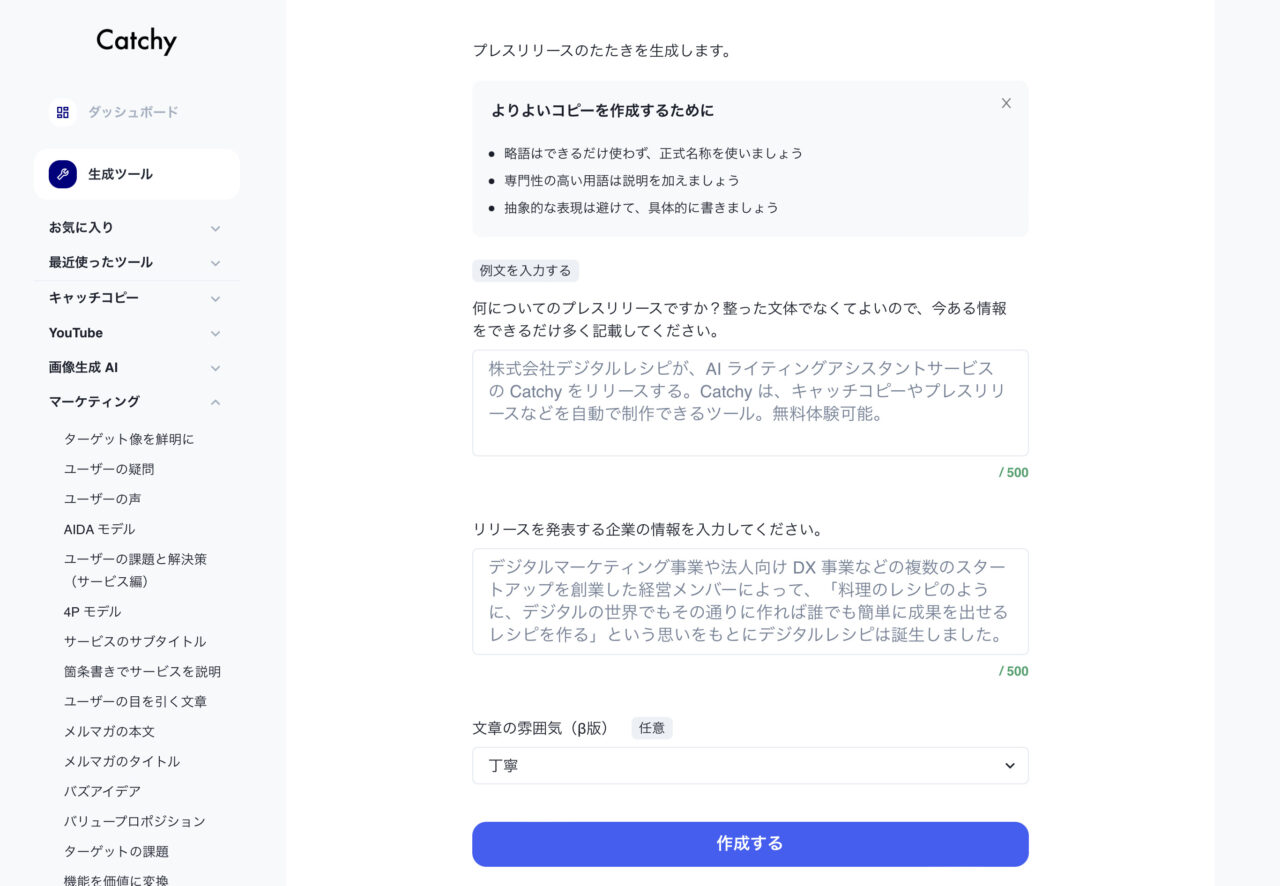Close the よりよいコピー tips box
The height and width of the screenshot is (886, 1280).
1006,103
